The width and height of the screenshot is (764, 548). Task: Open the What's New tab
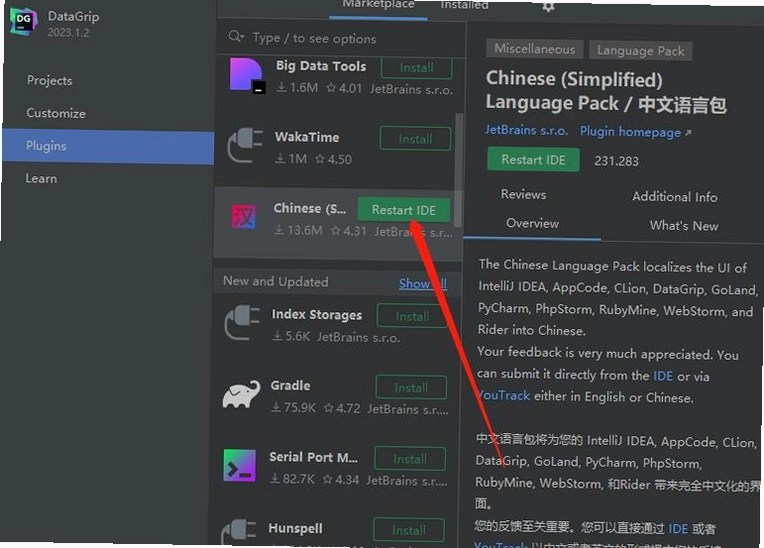pyautogui.click(x=684, y=226)
